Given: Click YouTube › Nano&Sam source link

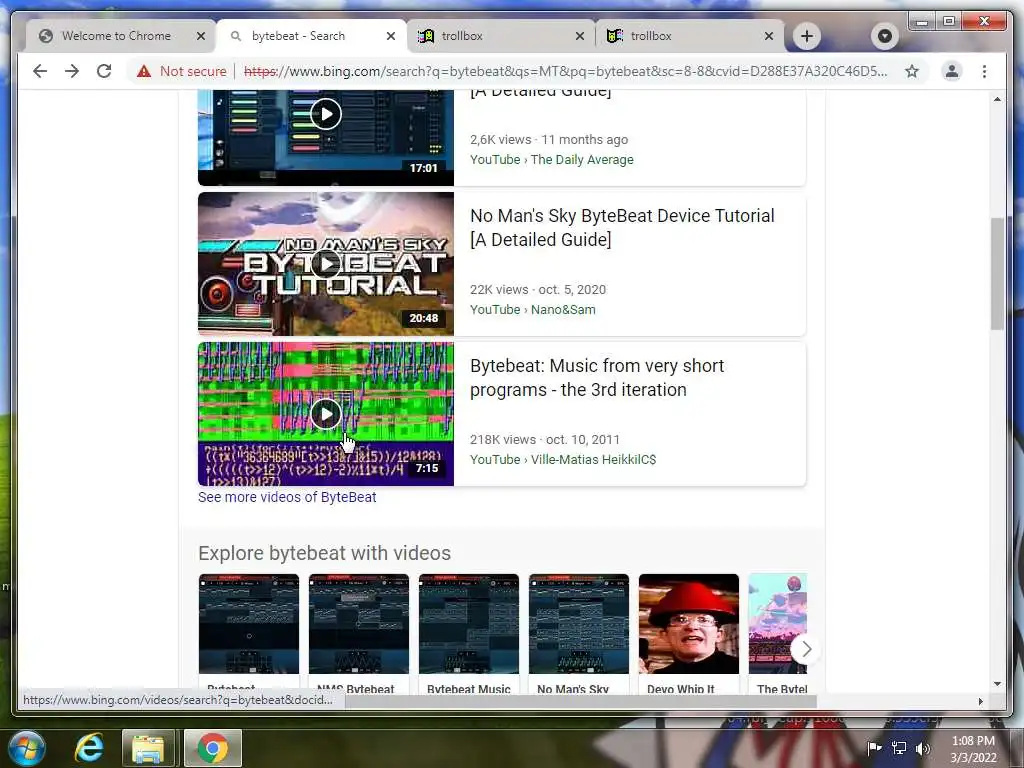Looking at the screenshot, I should (x=533, y=310).
